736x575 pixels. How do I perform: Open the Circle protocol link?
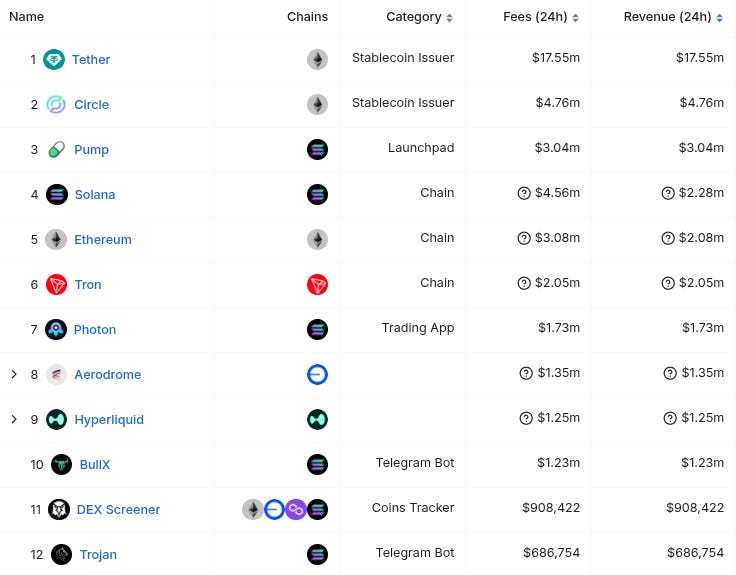92,105
